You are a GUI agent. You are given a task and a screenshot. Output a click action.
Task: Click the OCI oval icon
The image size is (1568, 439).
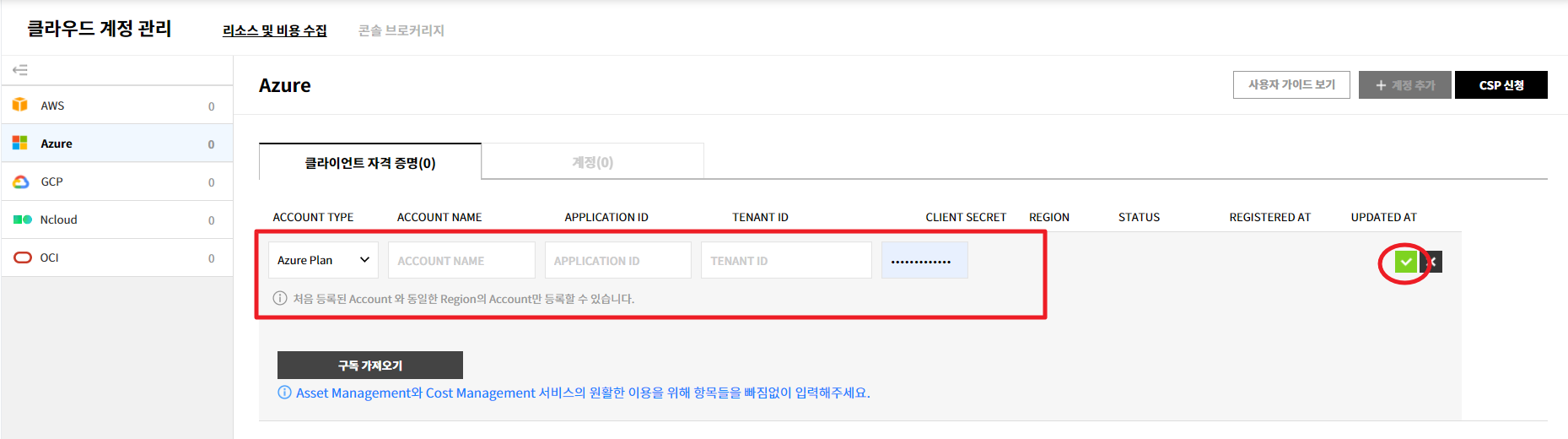coord(23,257)
